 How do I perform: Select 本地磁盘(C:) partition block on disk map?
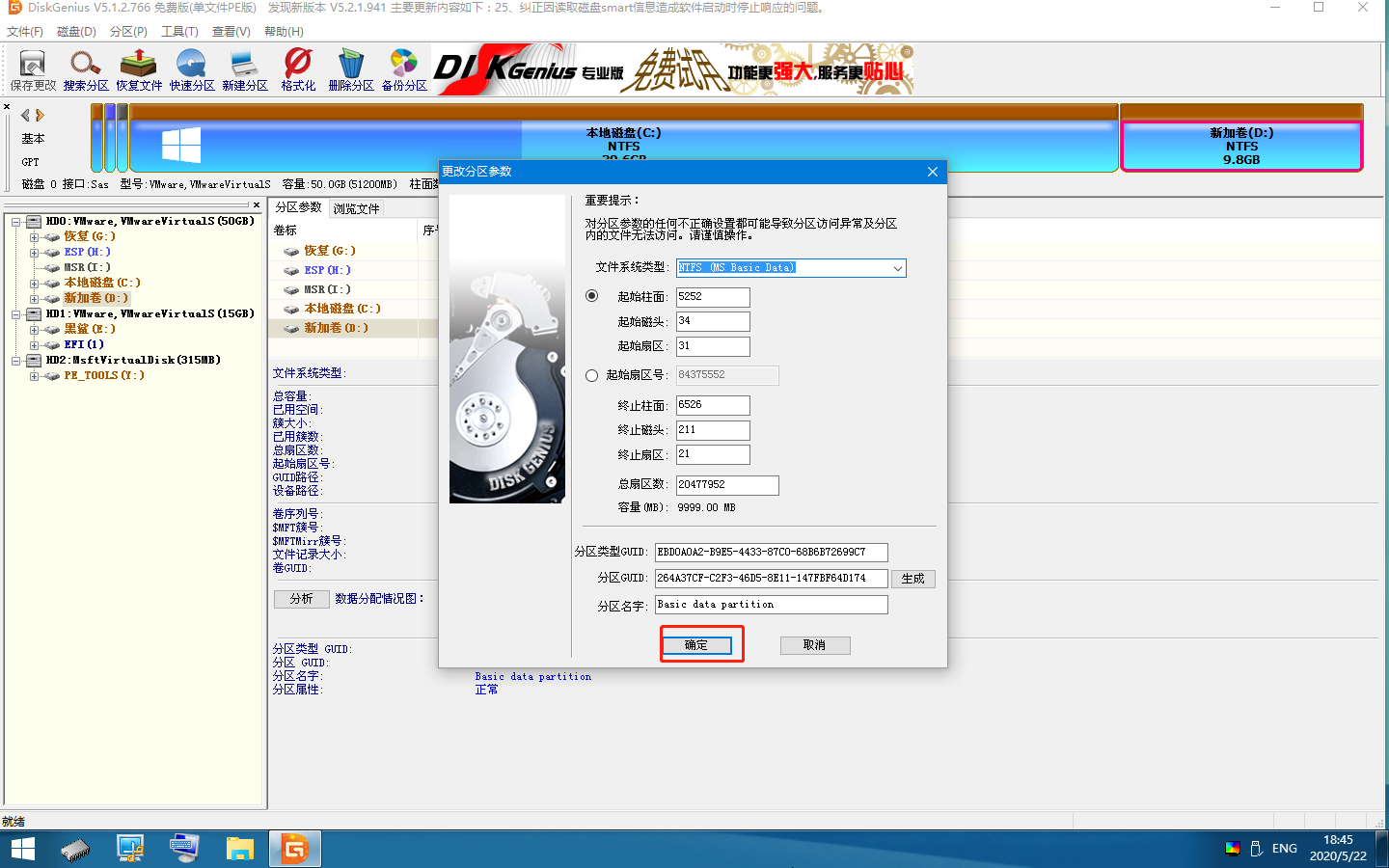coord(624,140)
